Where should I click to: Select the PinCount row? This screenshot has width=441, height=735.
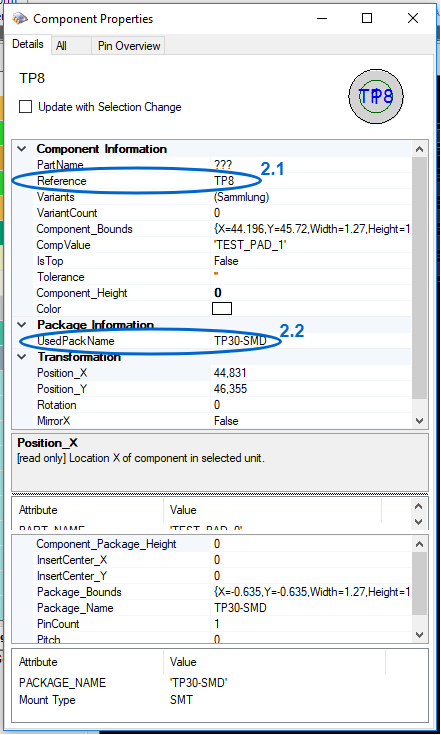[224, 623]
